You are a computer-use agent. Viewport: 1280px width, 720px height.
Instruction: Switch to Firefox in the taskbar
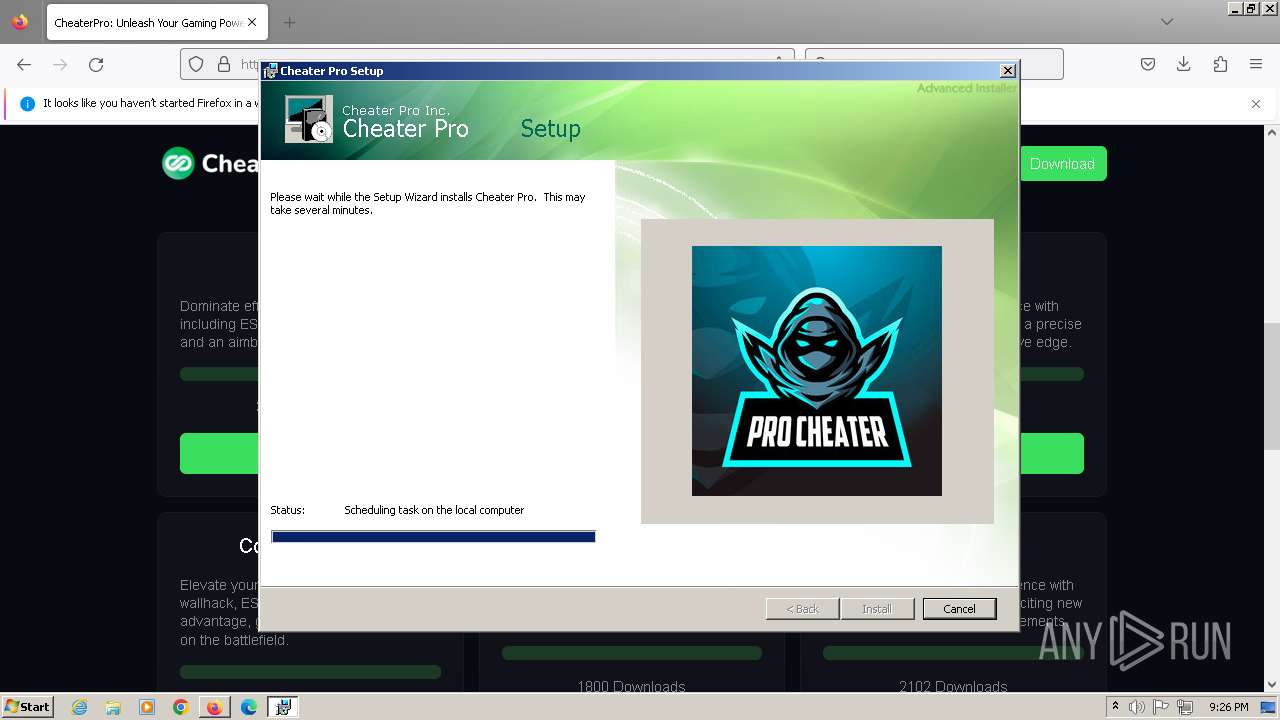[214, 707]
